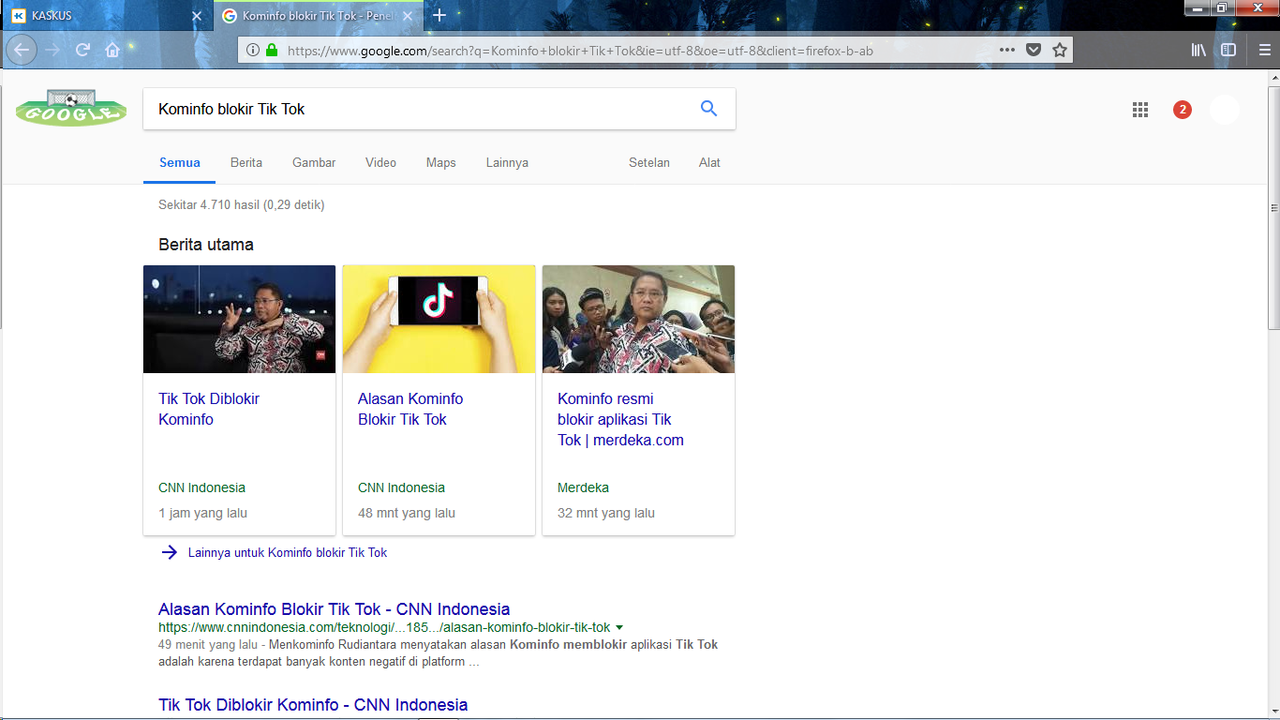Open the Alat search tools
Screen dimensions: 1280x720
click(710, 163)
